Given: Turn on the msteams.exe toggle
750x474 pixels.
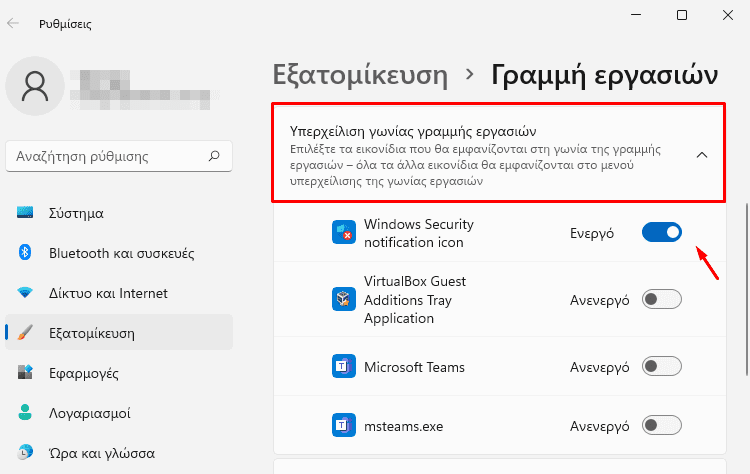Looking at the screenshot, I should (x=662, y=426).
